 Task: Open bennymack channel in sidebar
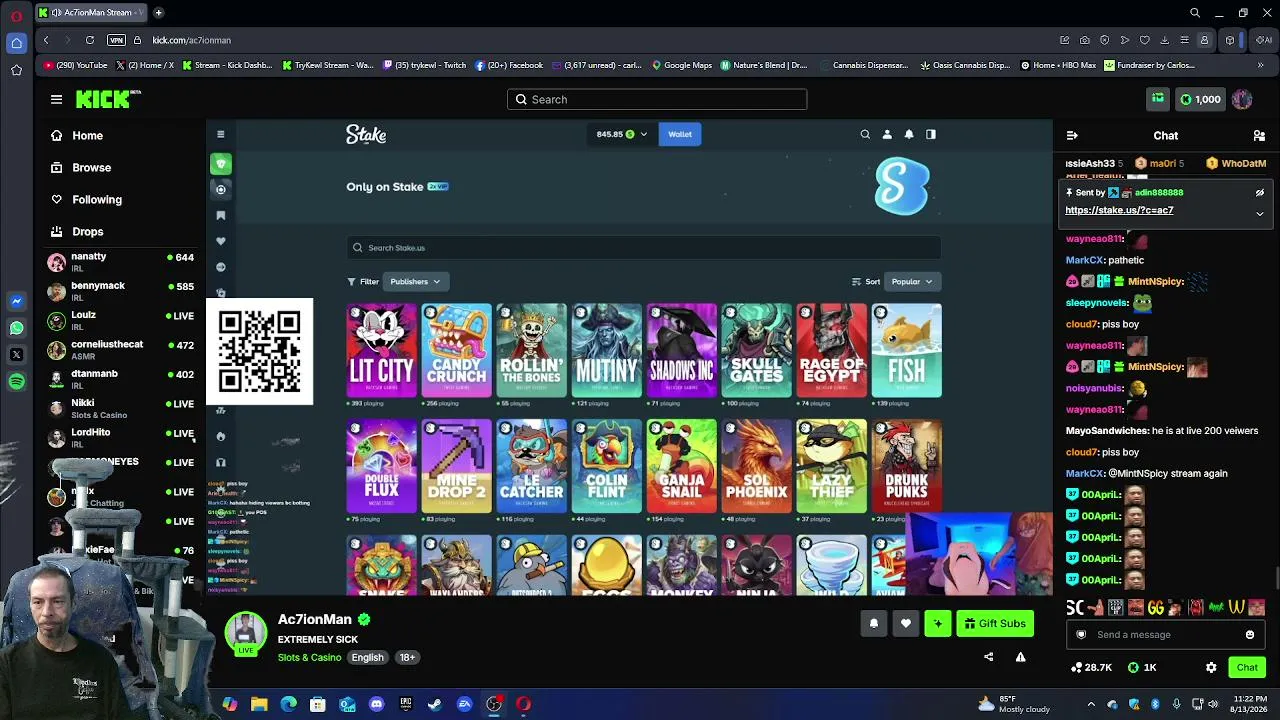click(120, 291)
